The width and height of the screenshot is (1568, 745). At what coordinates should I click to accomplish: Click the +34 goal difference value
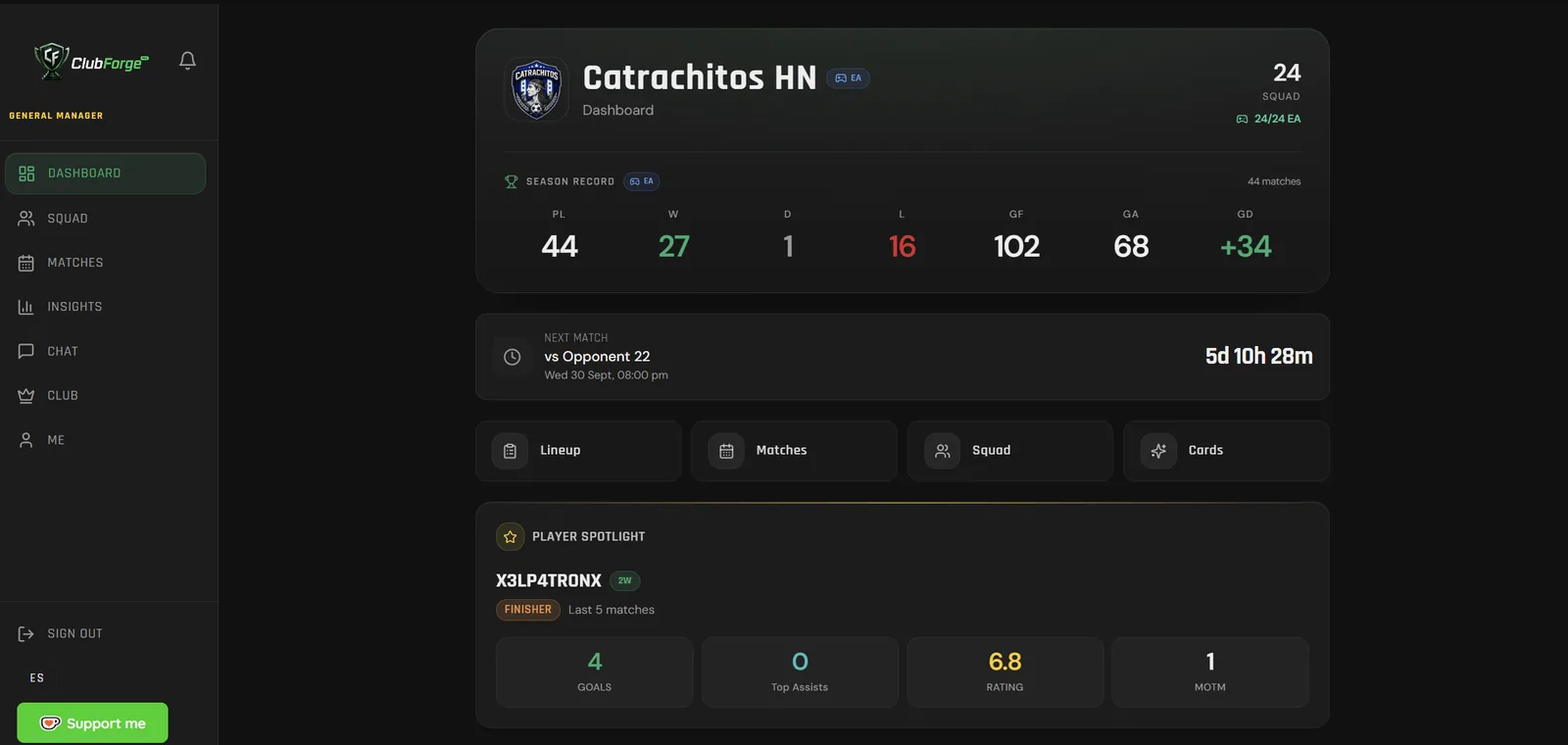coord(1246,246)
